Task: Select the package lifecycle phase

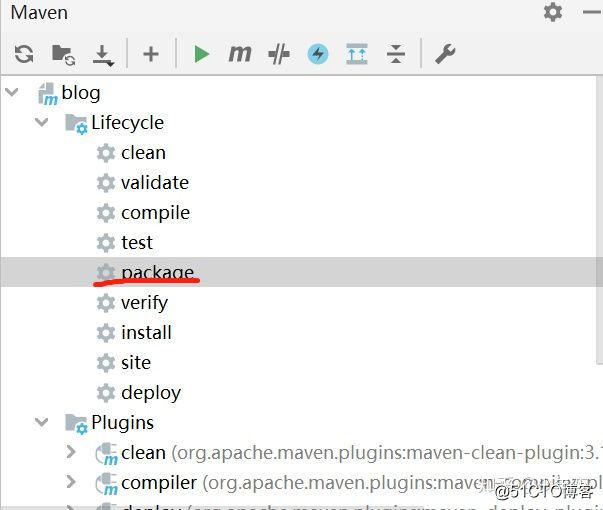Action: point(158,273)
